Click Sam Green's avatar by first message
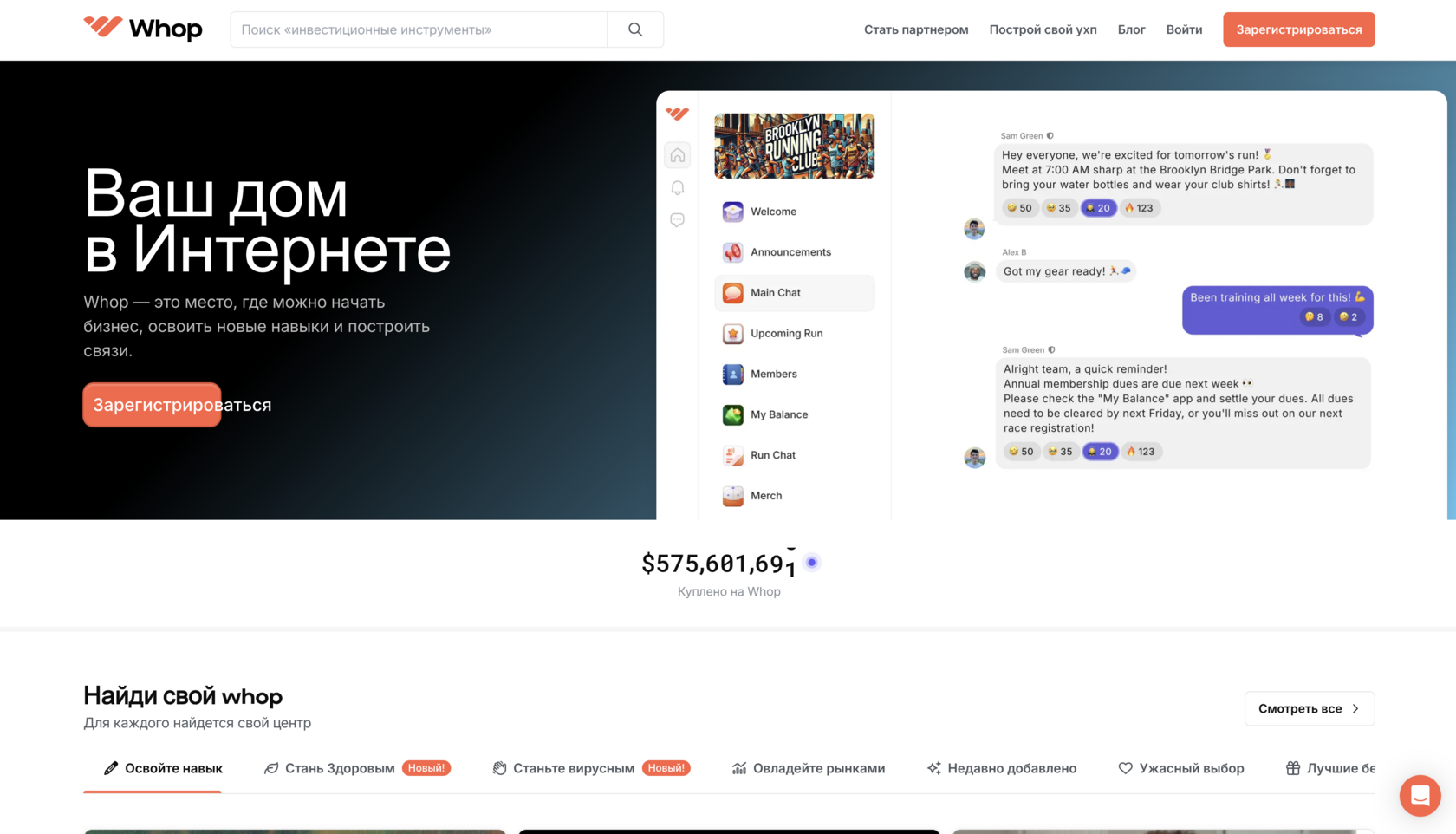 [974, 229]
